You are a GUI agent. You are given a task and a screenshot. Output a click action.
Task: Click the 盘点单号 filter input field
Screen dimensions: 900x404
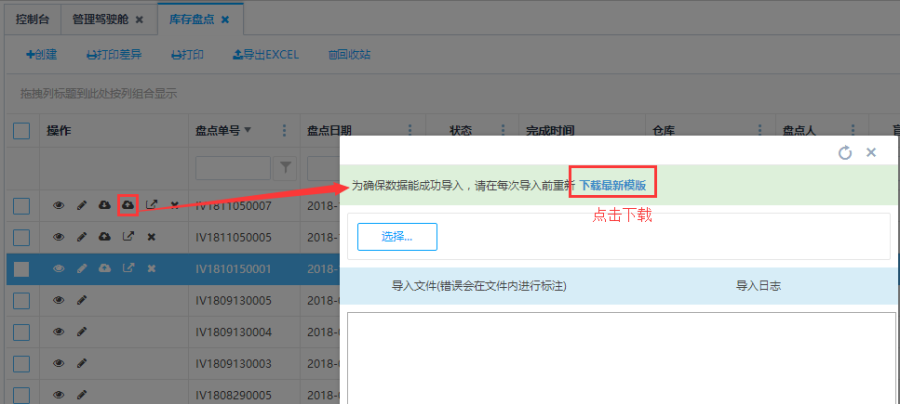coord(233,167)
